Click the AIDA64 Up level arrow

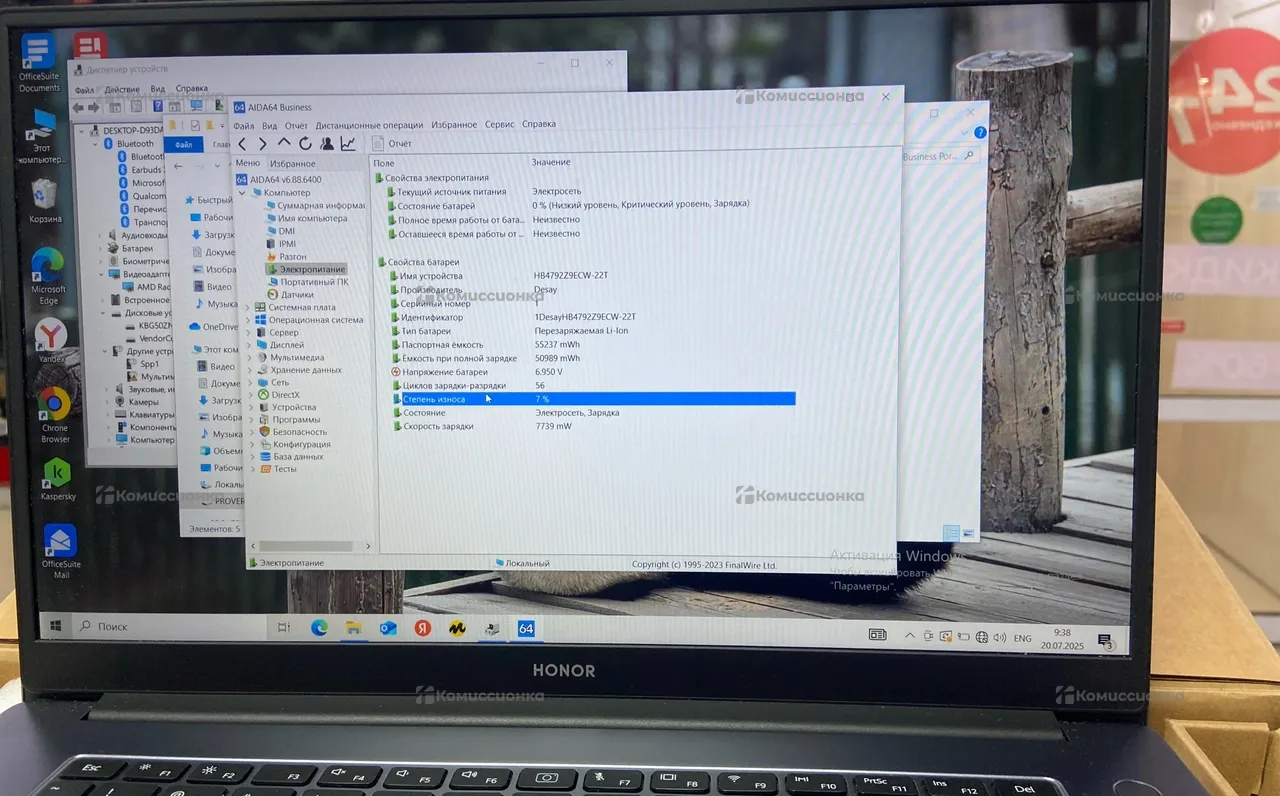[283, 144]
